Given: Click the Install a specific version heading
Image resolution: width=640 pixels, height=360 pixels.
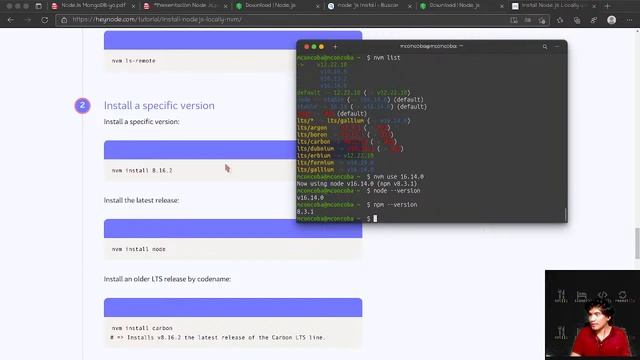Looking at the screenshot, I should [159, 105].
